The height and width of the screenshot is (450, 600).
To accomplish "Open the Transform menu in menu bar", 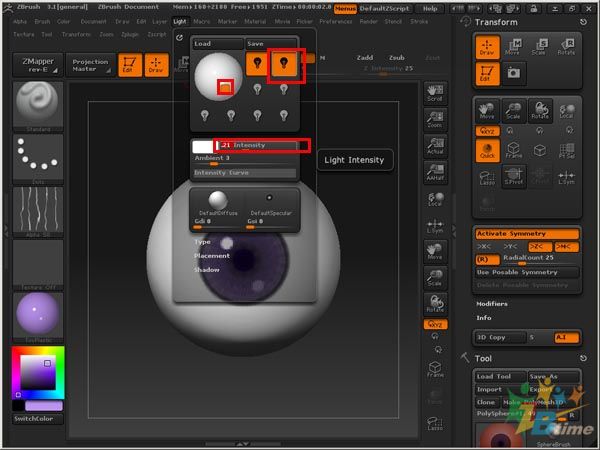I will [x=76, y=34].
